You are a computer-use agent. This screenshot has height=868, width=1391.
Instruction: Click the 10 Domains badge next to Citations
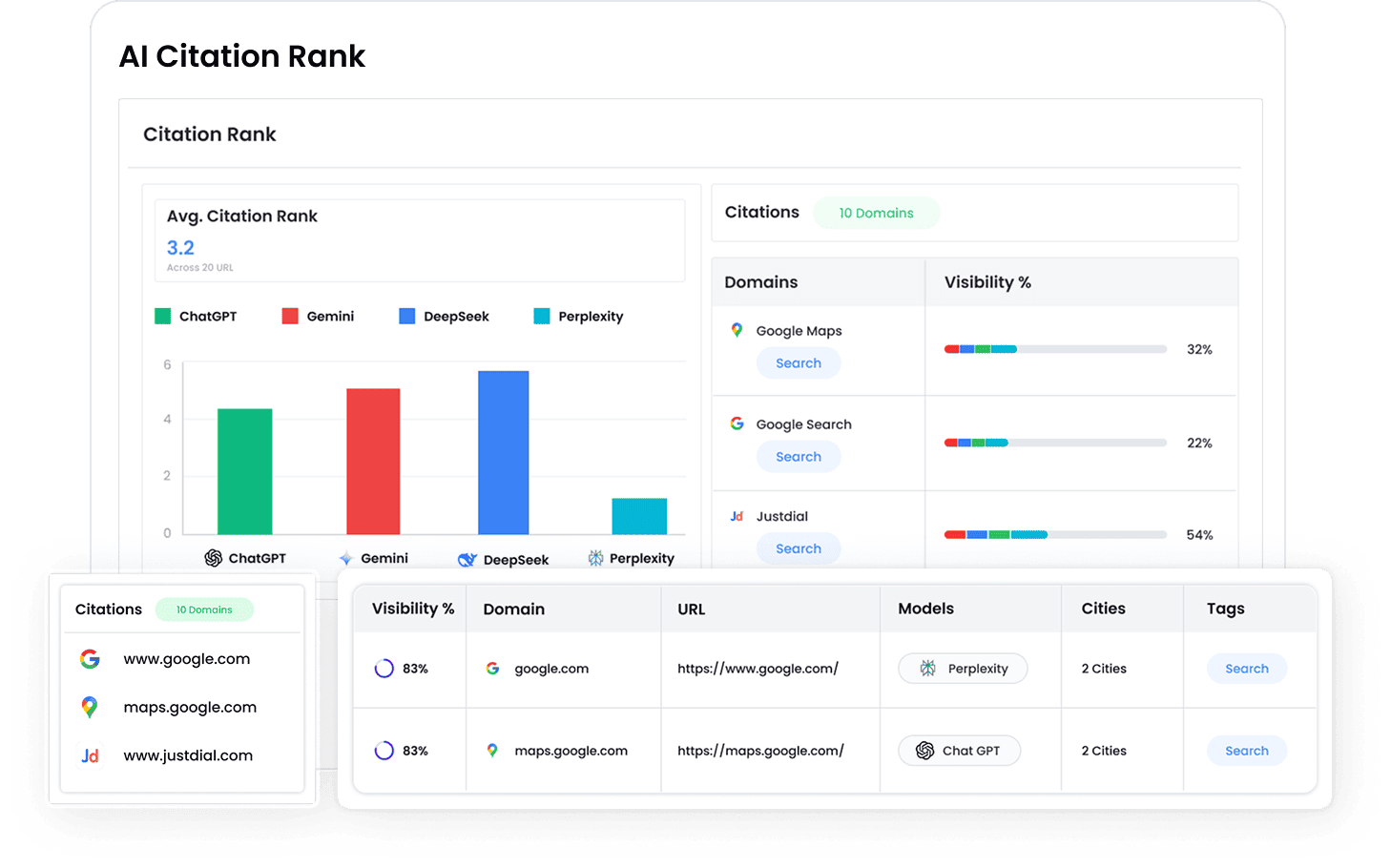[876, 213]
